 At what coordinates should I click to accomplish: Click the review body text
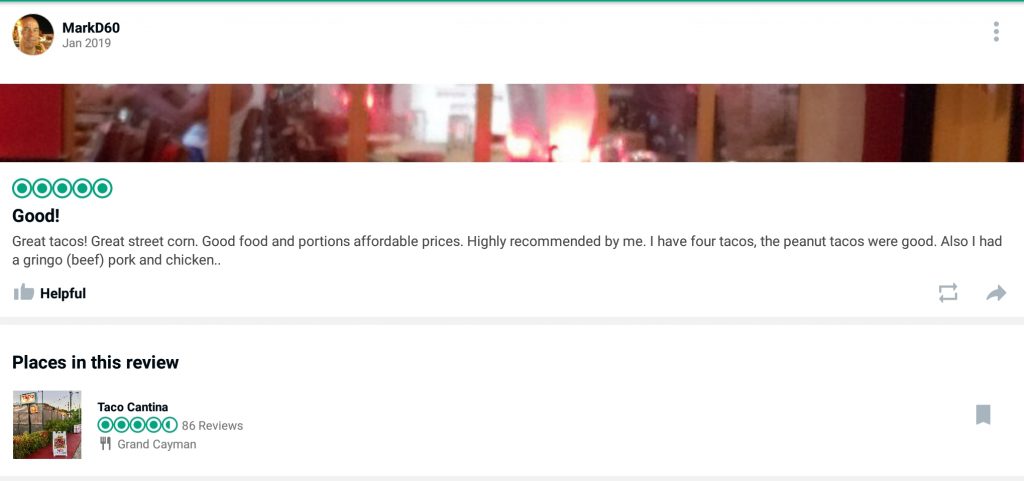(507, 250)
